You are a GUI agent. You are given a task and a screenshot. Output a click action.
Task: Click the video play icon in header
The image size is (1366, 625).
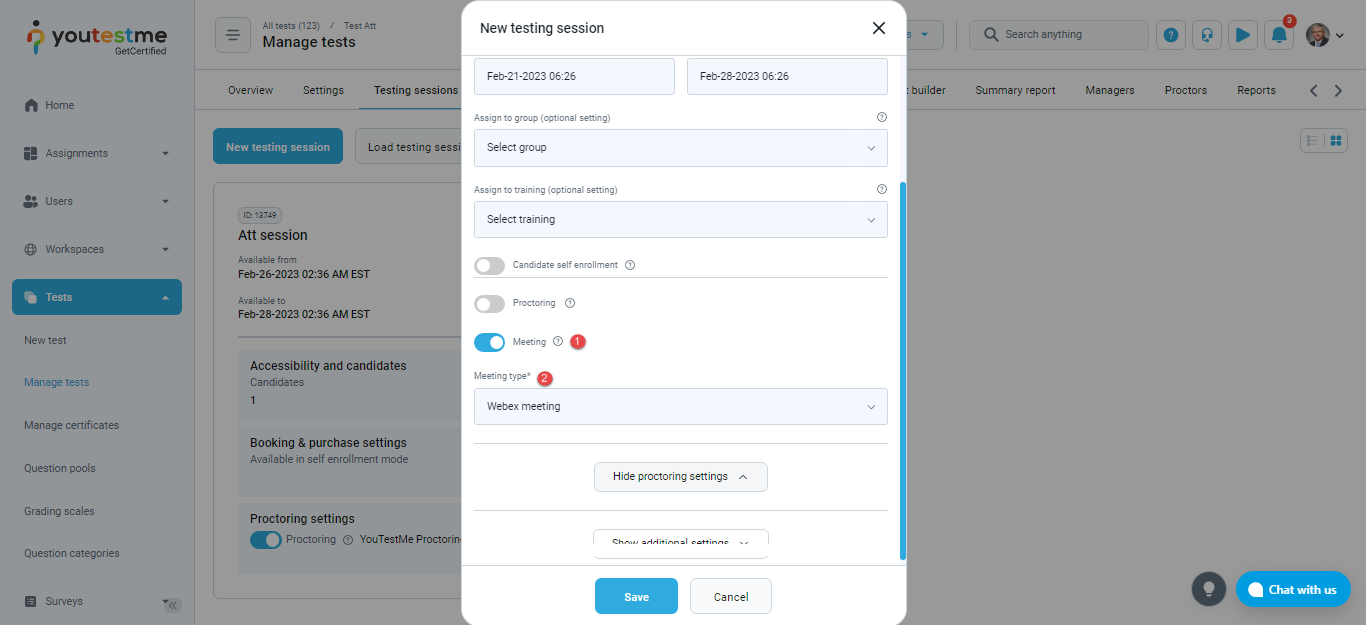click(1243, 35)
